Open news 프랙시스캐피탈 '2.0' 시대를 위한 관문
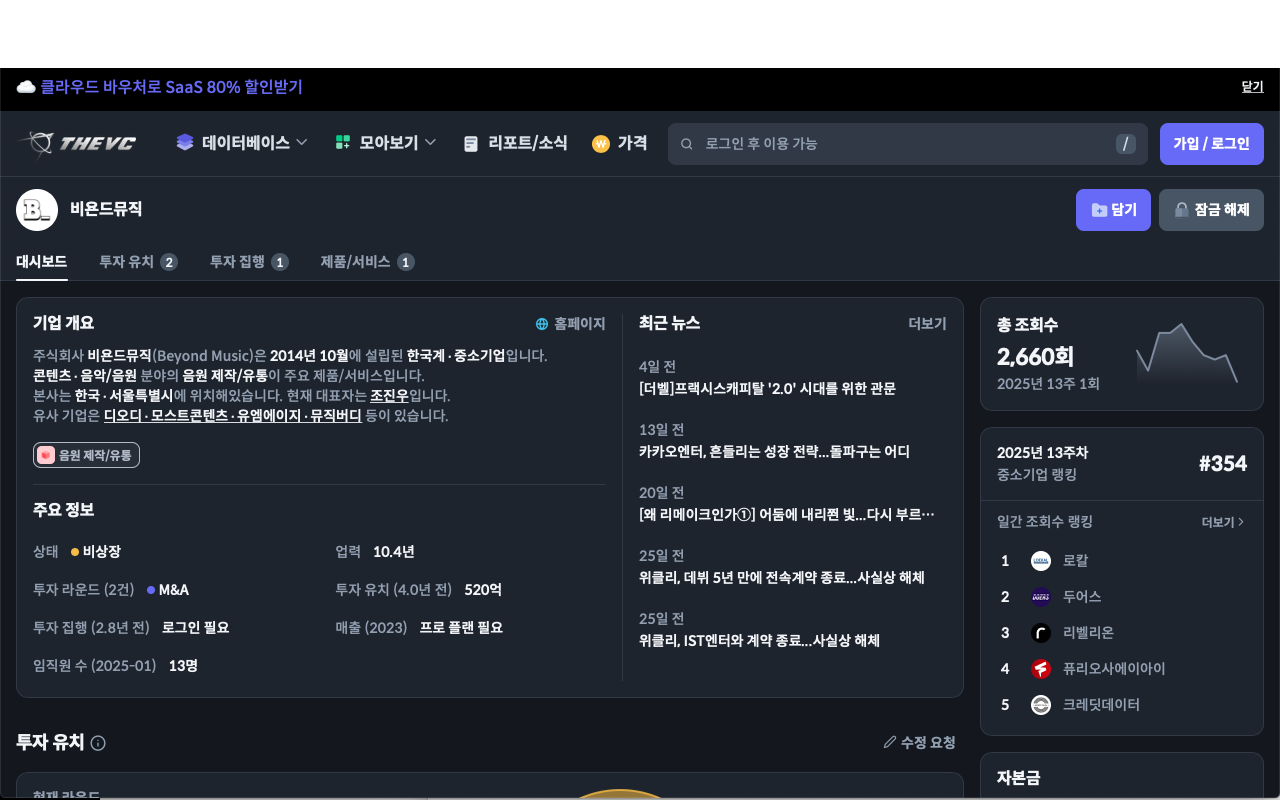Image resolution: width=1280 pixels, height=800 pixels. (x=767, y=388)
